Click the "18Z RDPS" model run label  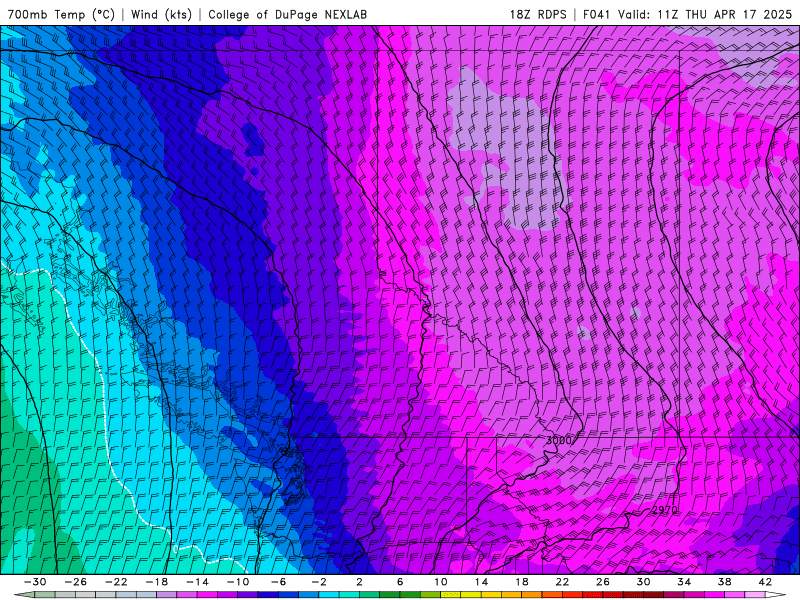tap(538, 14)
